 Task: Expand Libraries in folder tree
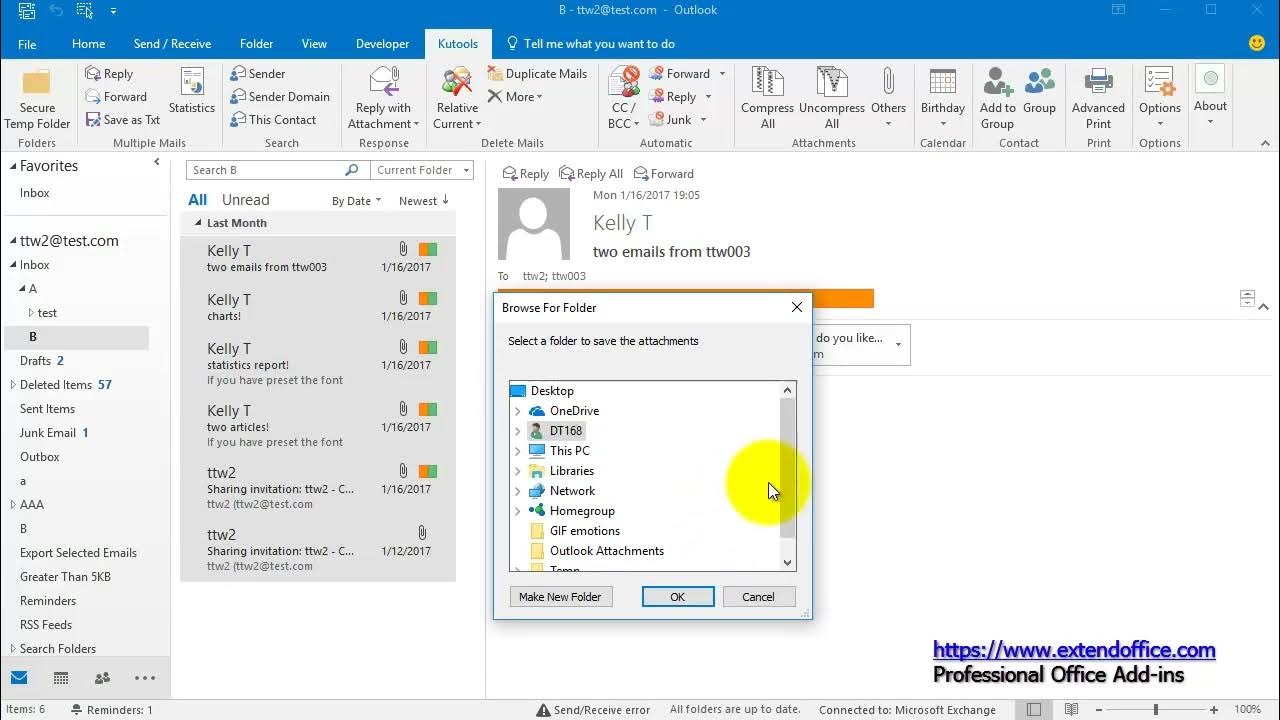[x=517, y=471]
